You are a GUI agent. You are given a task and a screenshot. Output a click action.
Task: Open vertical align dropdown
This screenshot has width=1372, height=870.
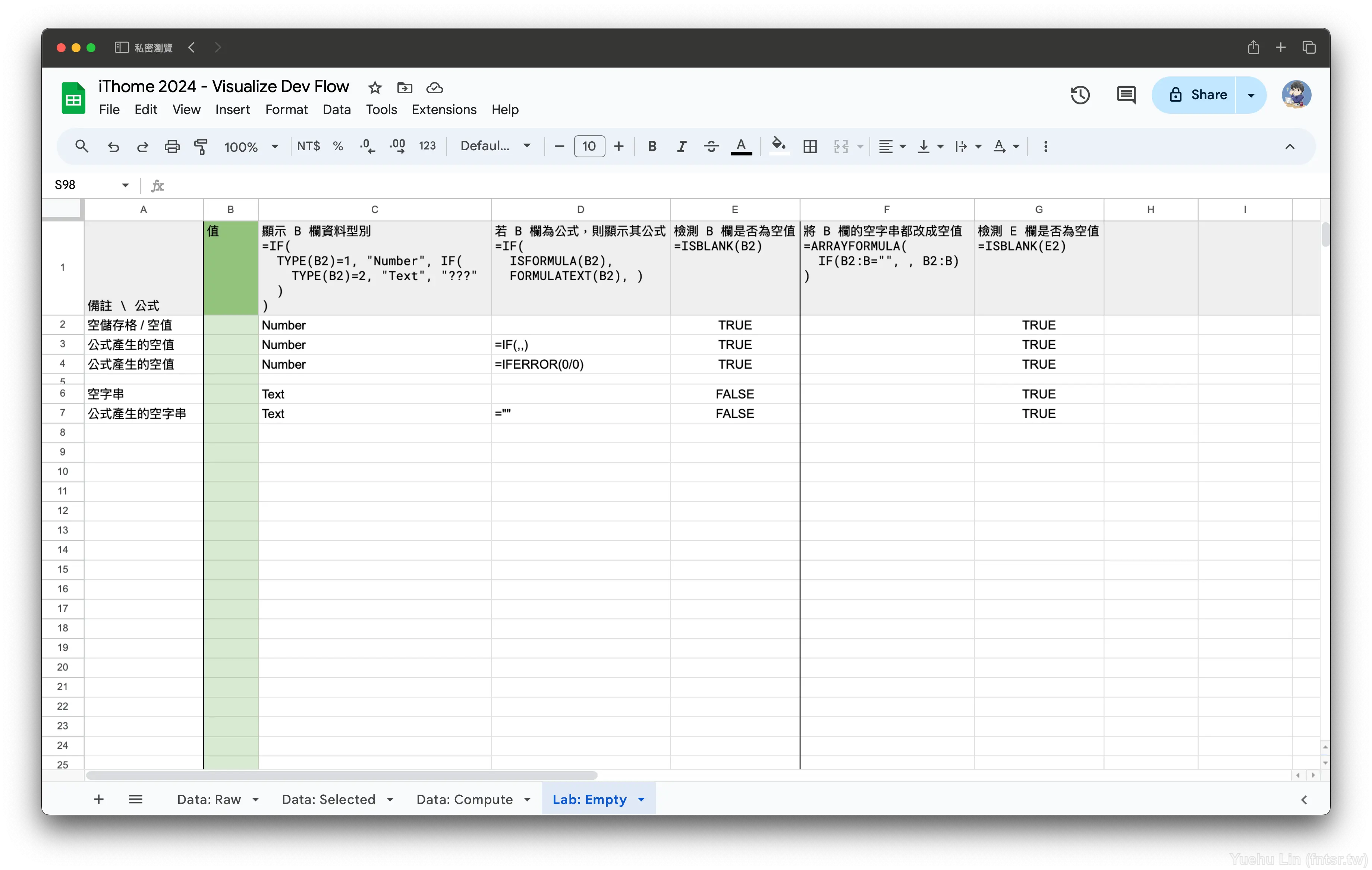point(931,146)
